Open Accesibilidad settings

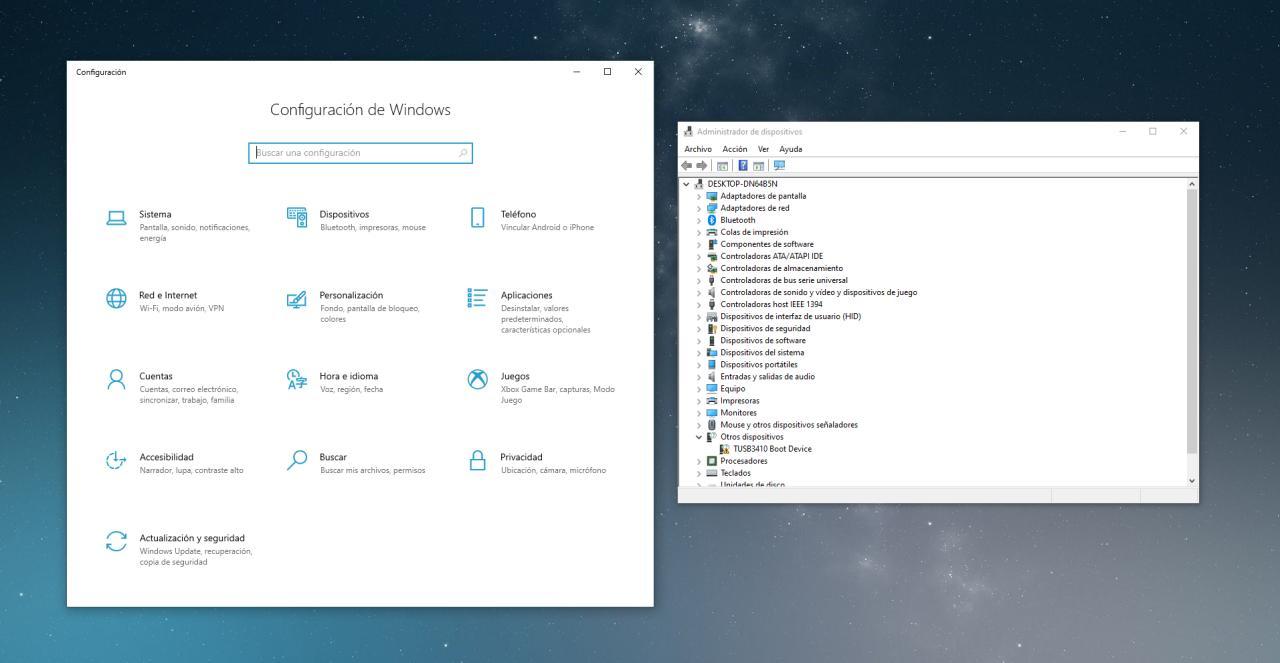tap(175, 463)
